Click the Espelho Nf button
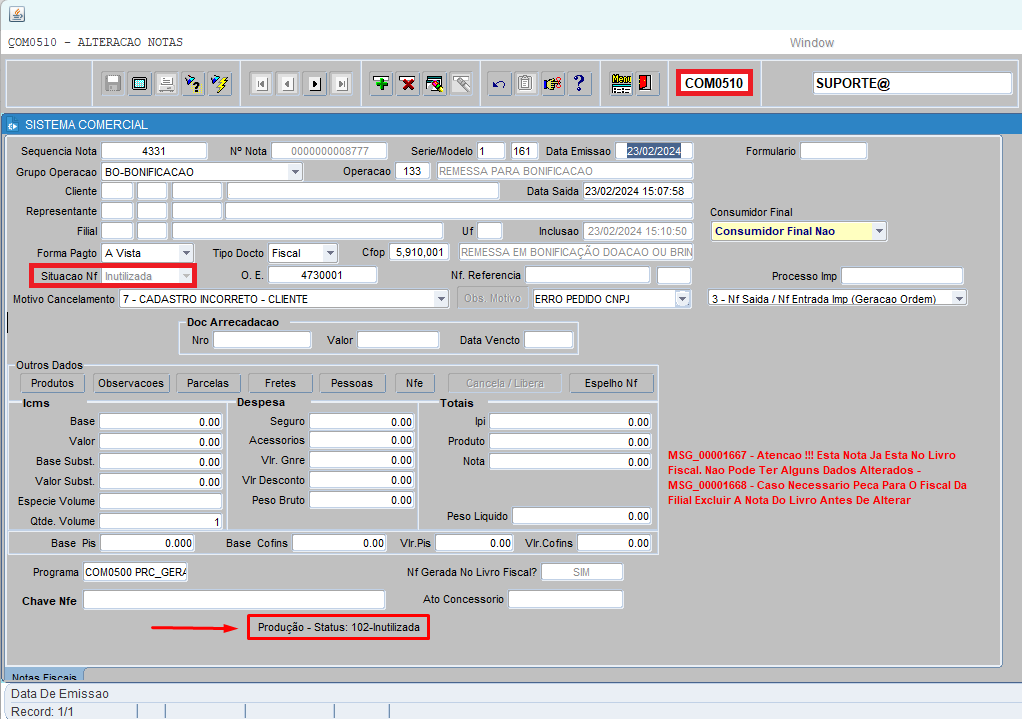1022x719 pixels. (x=611, y=383)
